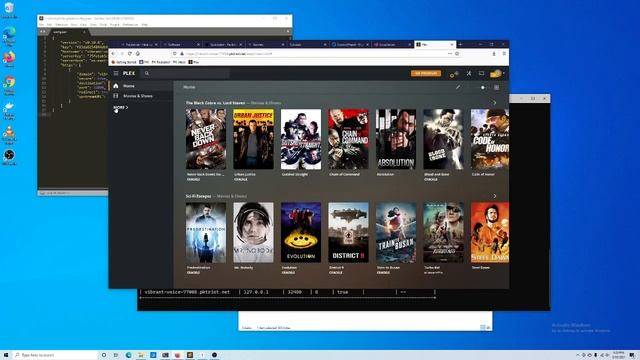Screen dimensions: 640x360
Task: Open Sci-Fi Escapes heading link
Action: point(198,196)
